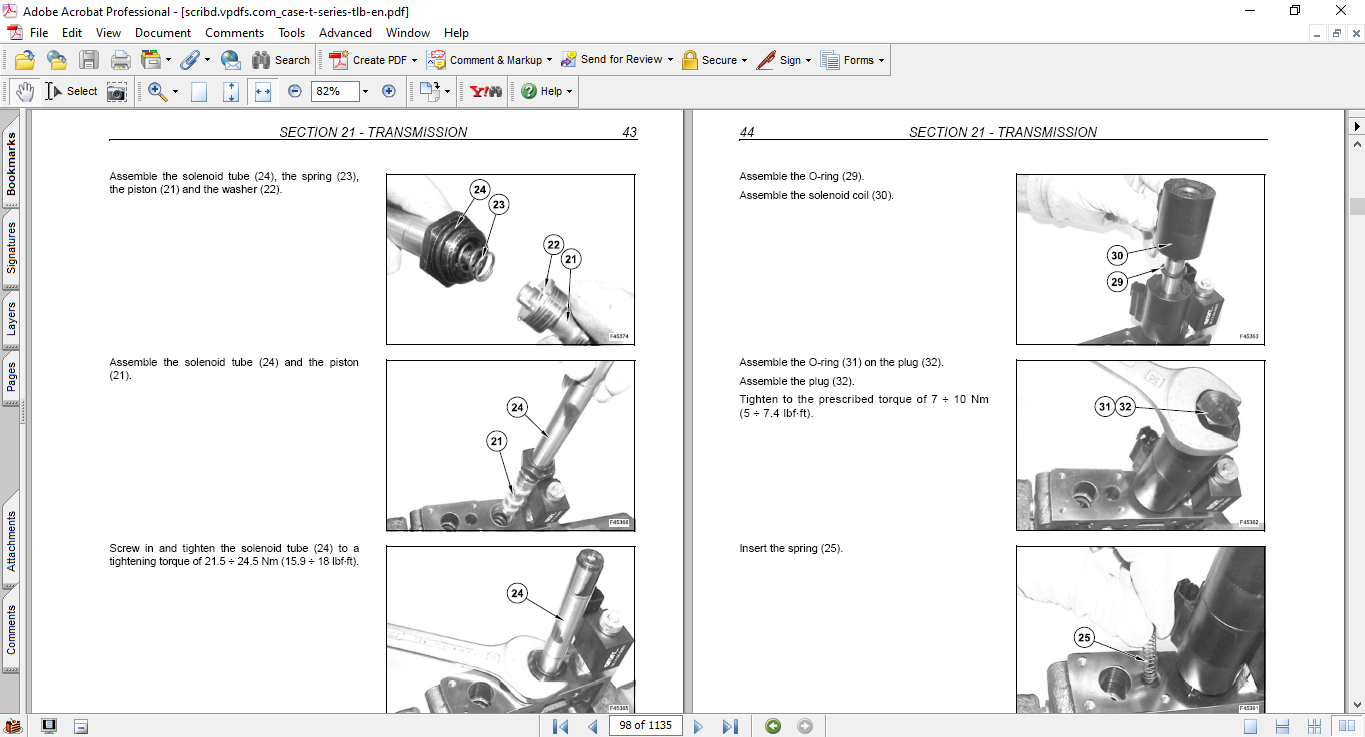The image size is (1365, 737).
Task: Click the zoom in plus button
Action: (389, 91)
